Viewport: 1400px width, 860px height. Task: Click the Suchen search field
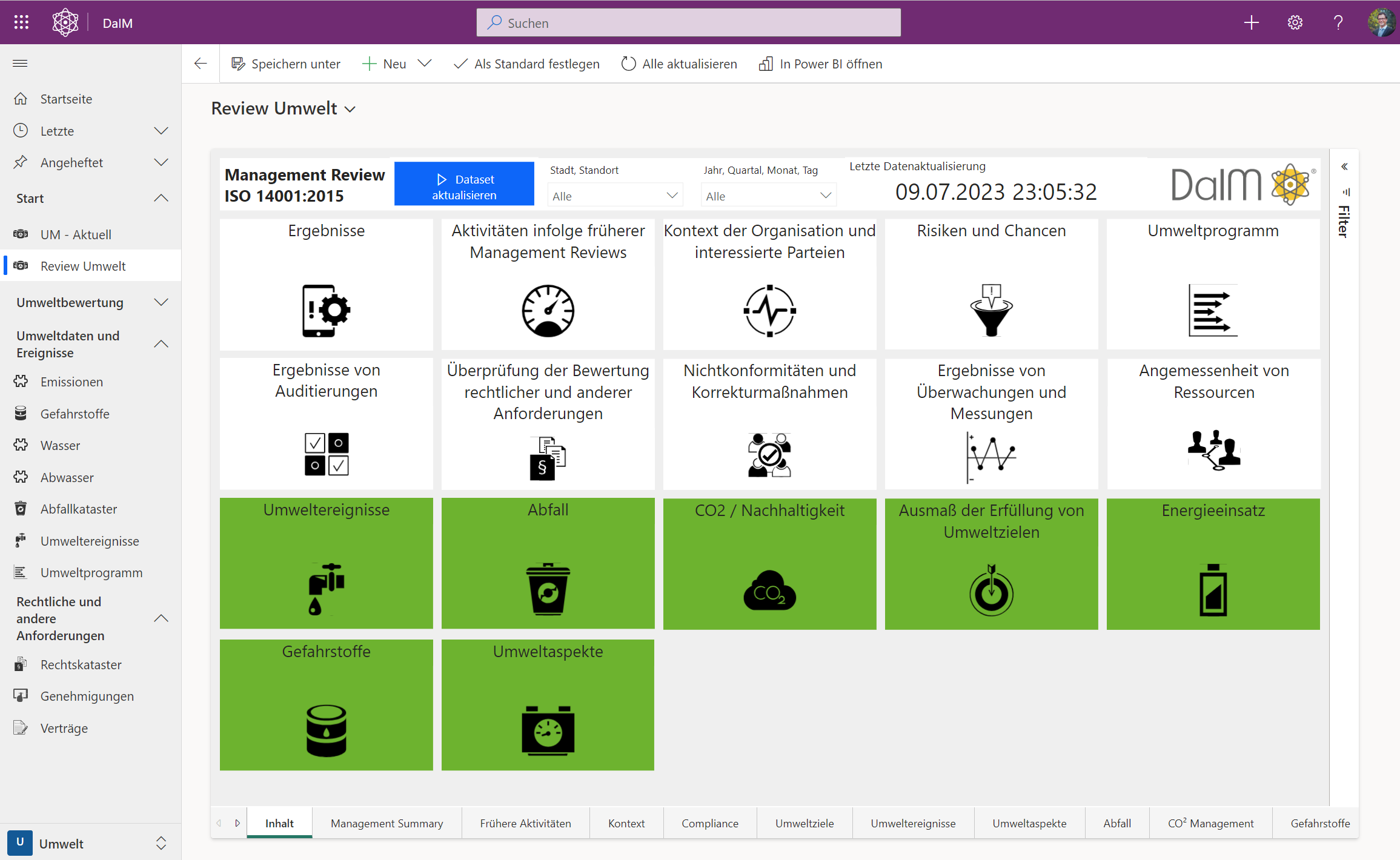688,22
